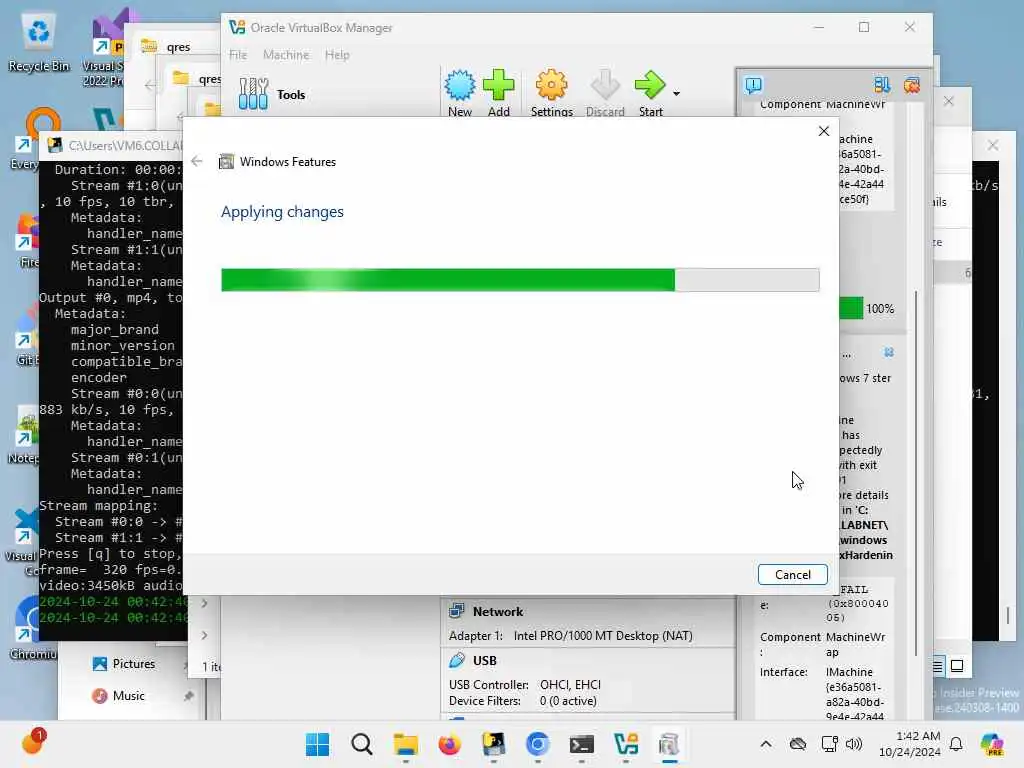
Task: Open the VirtualBox Machine menu
Action: [x=286, y=55]
